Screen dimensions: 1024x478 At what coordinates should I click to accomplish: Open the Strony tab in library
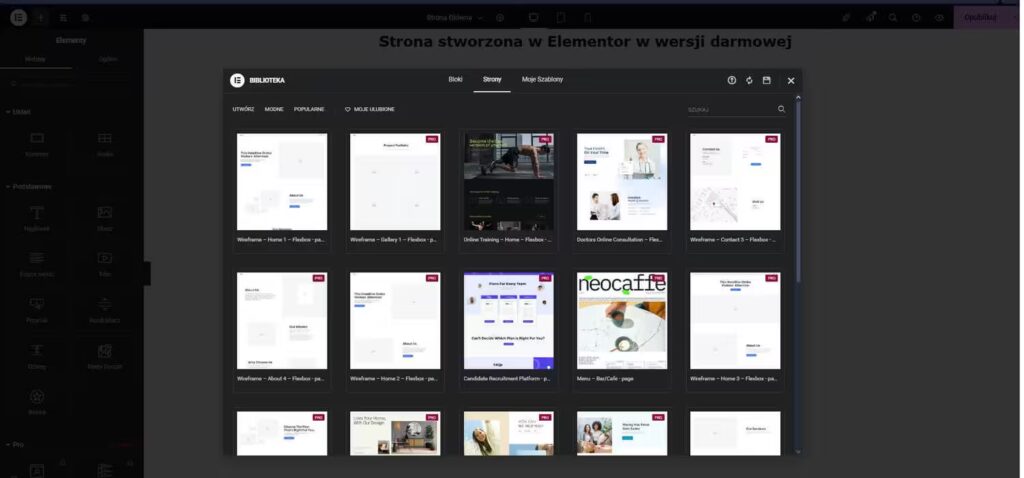(x=492, y=80)
